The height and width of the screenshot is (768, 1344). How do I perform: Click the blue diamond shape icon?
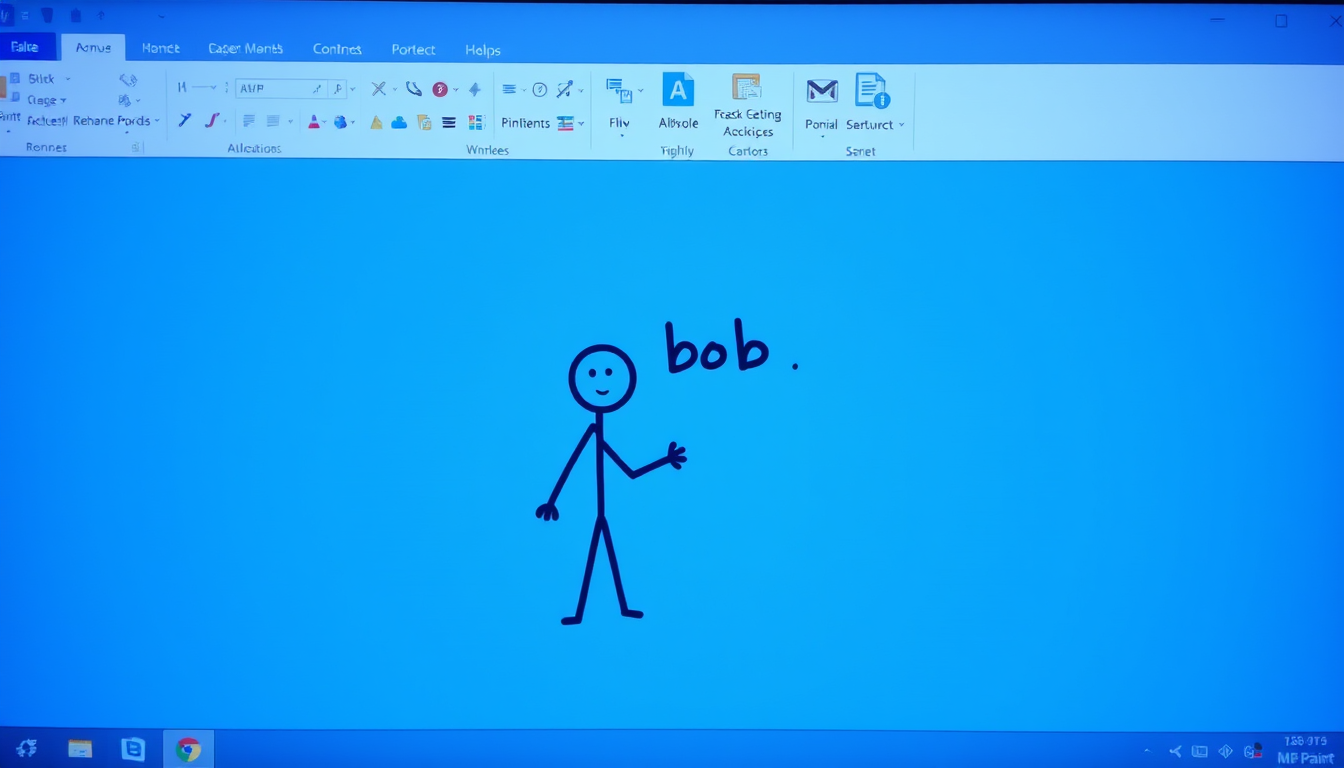(x=474, y=89)
